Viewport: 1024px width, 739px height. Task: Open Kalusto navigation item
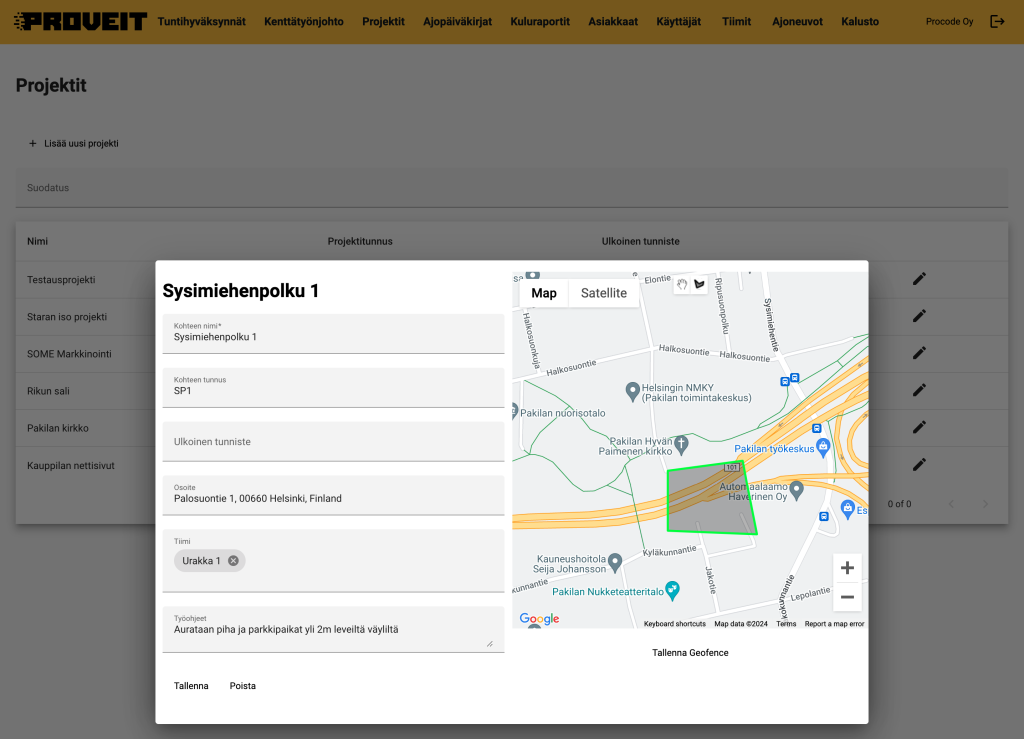tap(860, 22)
